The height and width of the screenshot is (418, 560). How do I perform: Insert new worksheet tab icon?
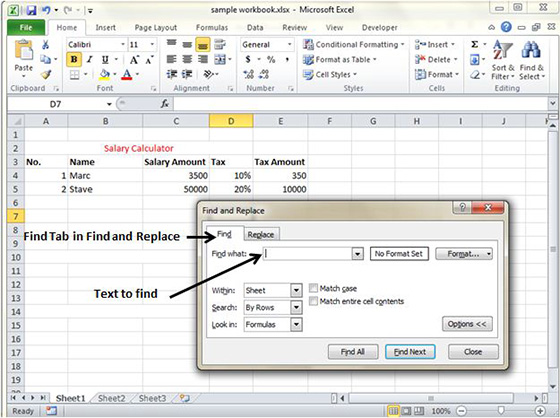point(185,398)
